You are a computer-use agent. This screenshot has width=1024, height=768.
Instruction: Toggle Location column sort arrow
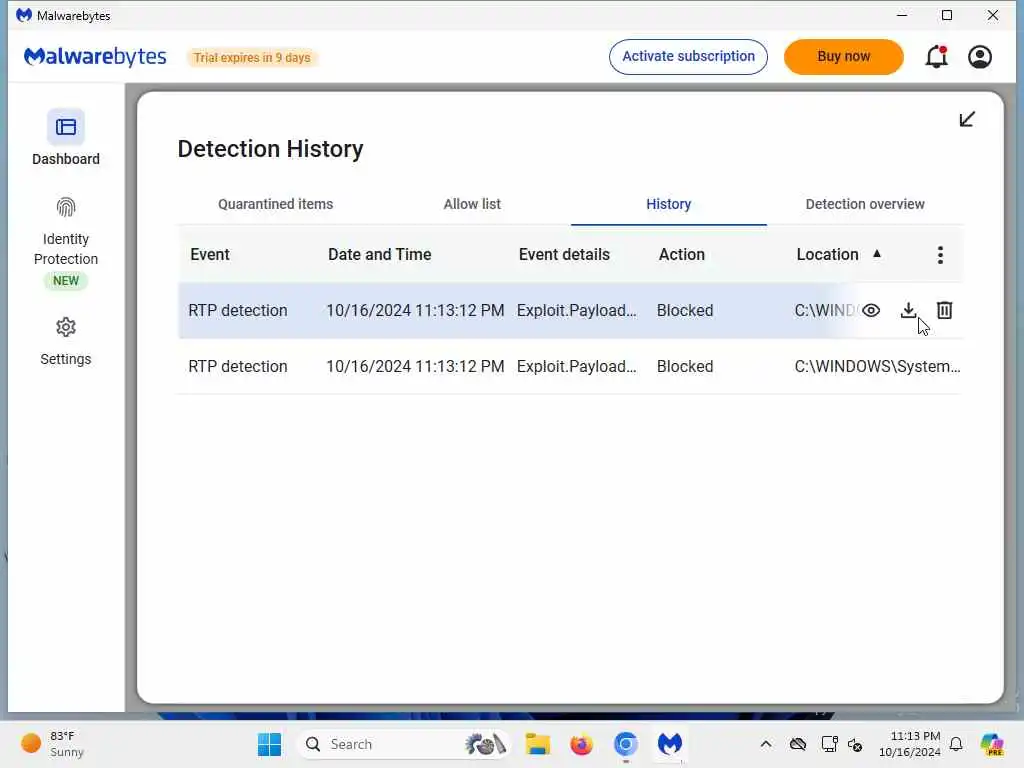[876, 253]
